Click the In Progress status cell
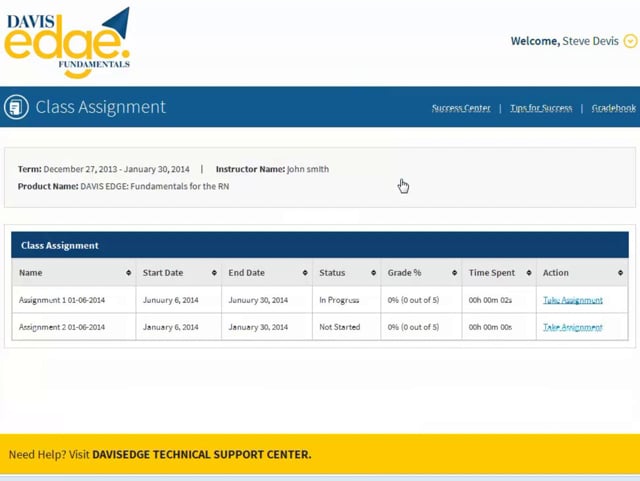The image size is (640, 481). pos(347,300)
